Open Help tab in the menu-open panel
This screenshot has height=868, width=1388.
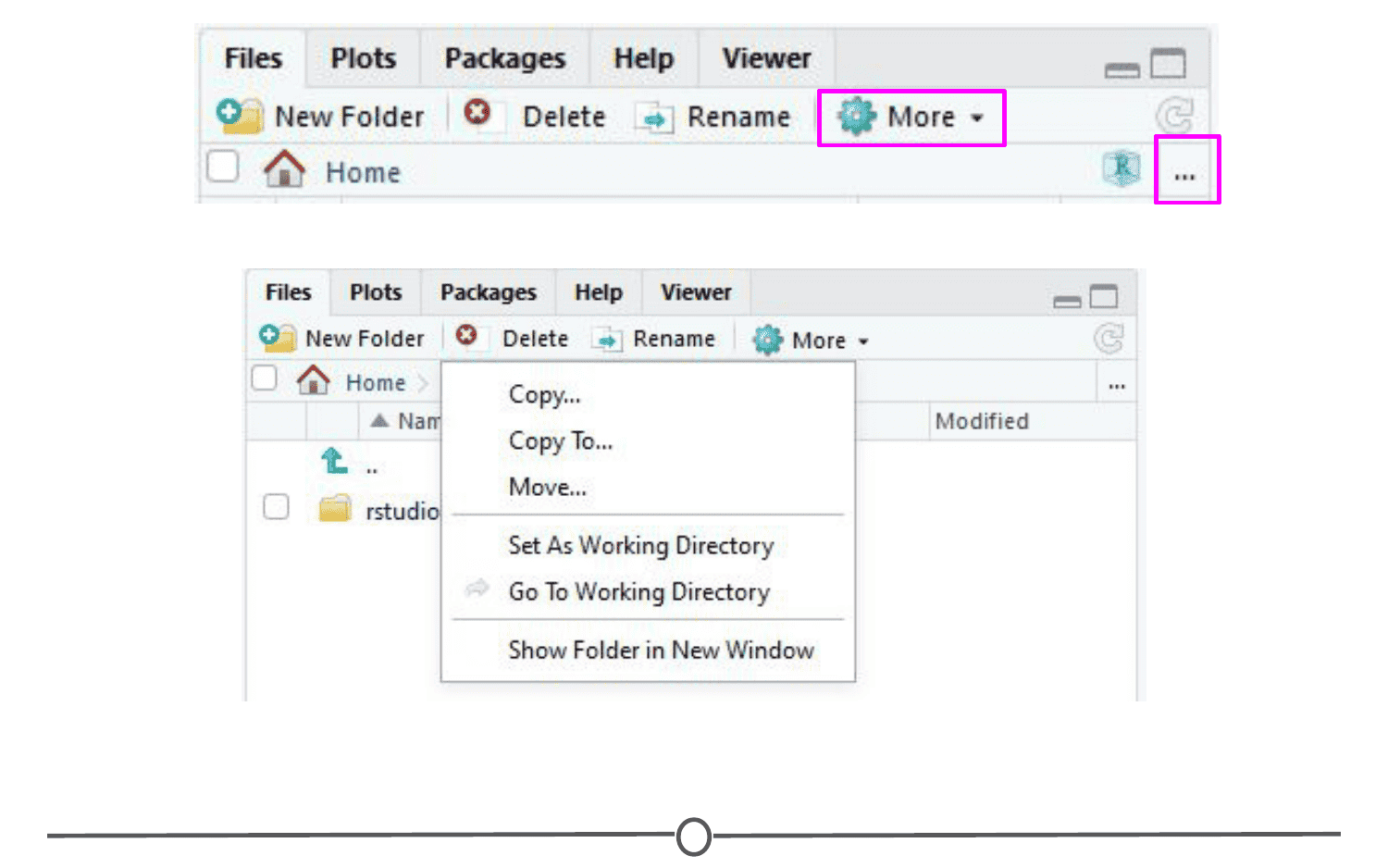tap(599, 292)
